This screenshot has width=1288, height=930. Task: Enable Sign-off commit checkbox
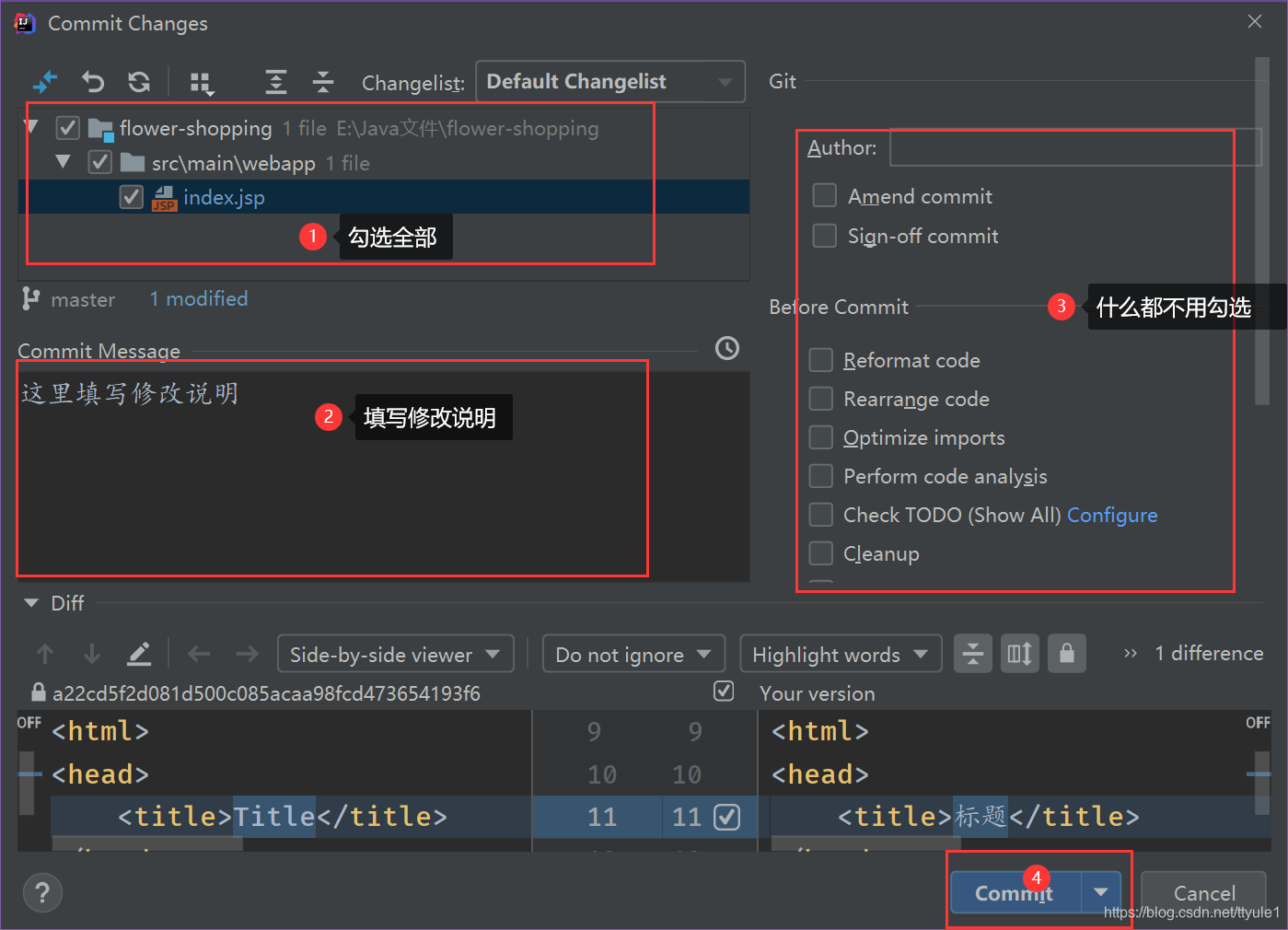825,236
